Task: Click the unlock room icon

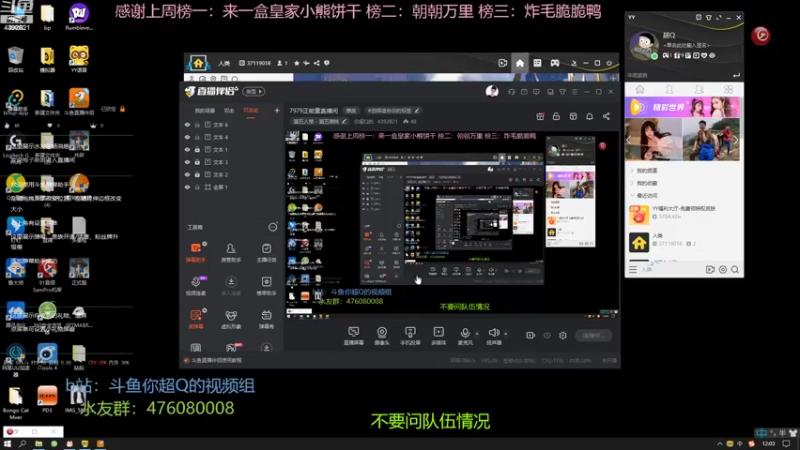Action: pyautogui.click(x=556, y=116)
